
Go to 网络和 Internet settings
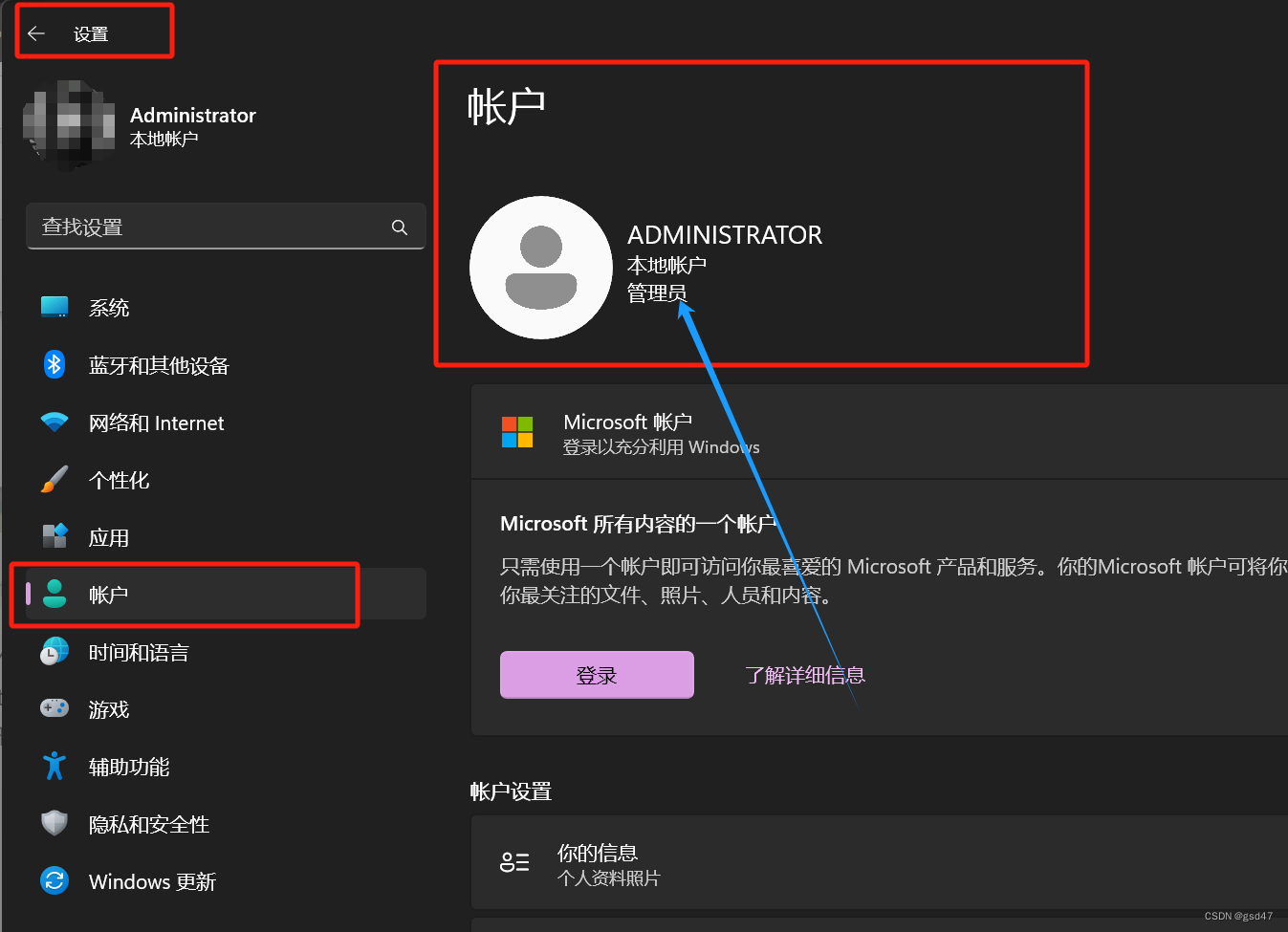(226, 422)
